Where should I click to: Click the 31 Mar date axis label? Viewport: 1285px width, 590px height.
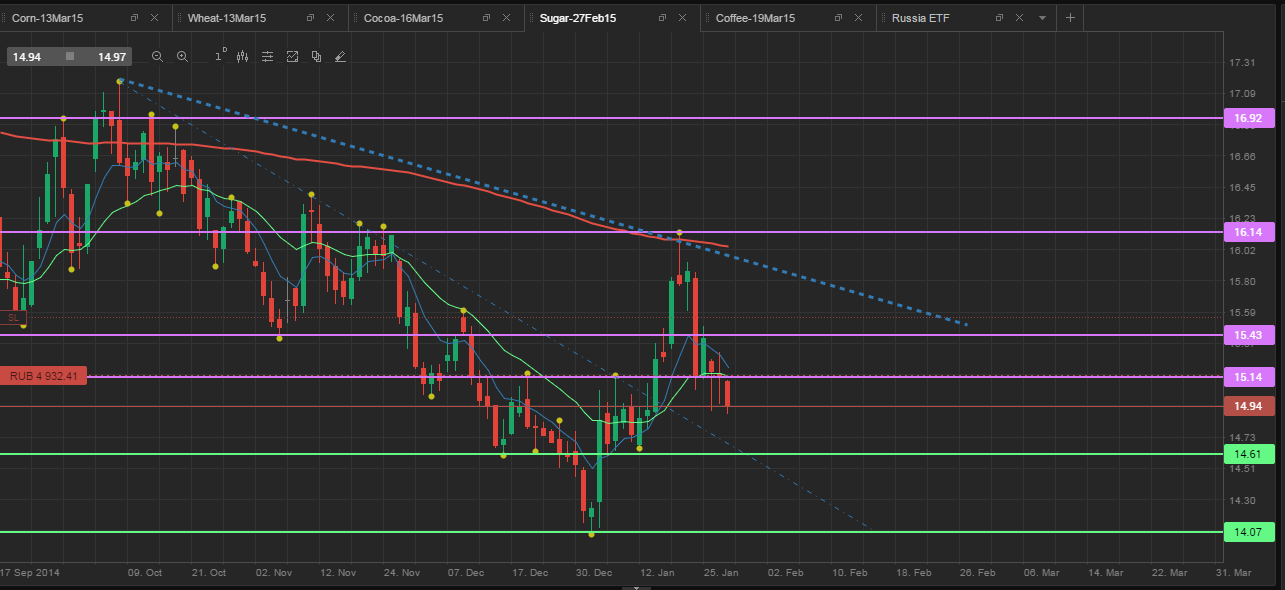[x=1234, y=573]
